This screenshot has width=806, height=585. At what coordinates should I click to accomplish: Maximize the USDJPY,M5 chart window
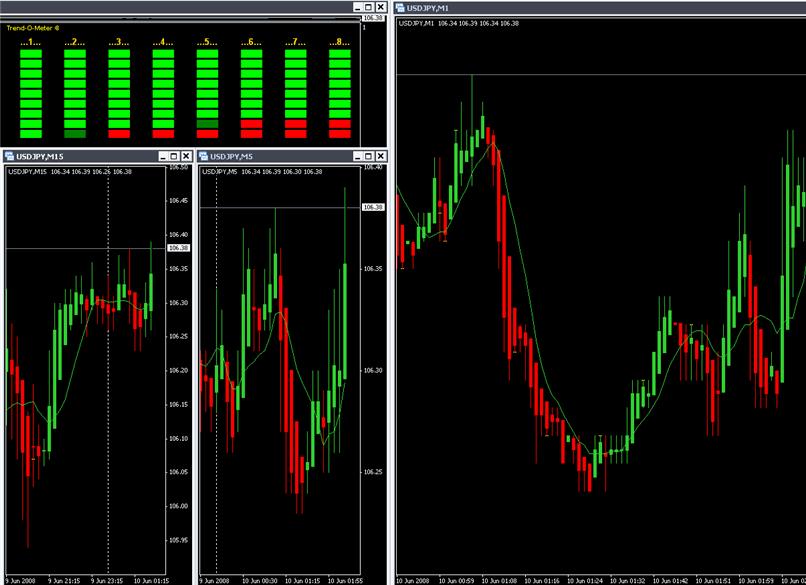coord(367,156)
